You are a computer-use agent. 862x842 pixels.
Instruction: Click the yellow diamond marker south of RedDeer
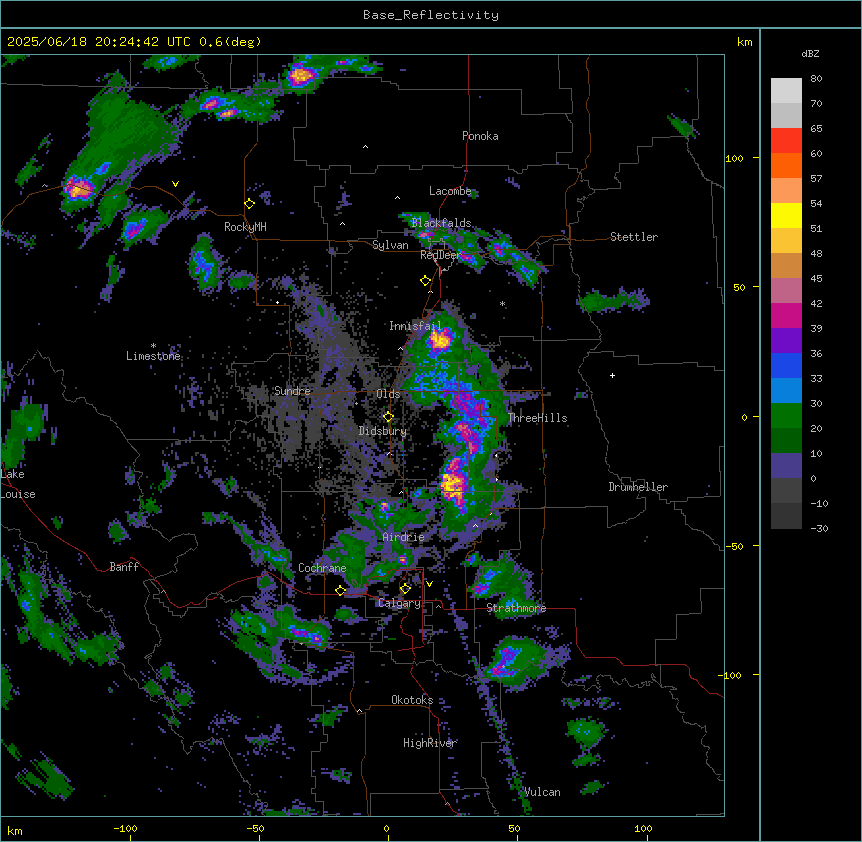coord(425,281)
